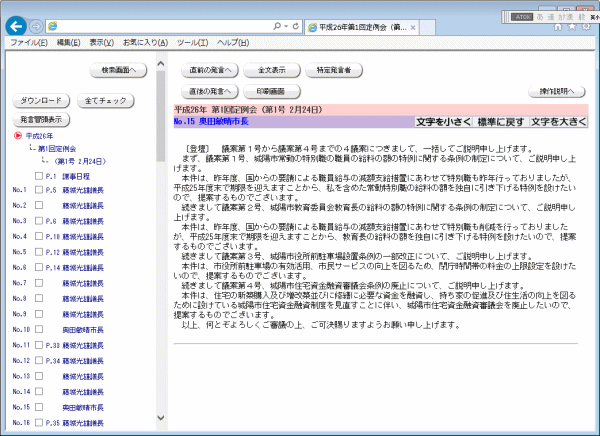Viewport: 600px width, 436px height.
Task: Click the No.15 奥田敏晴市長 heading link
Action: point(211,122)
